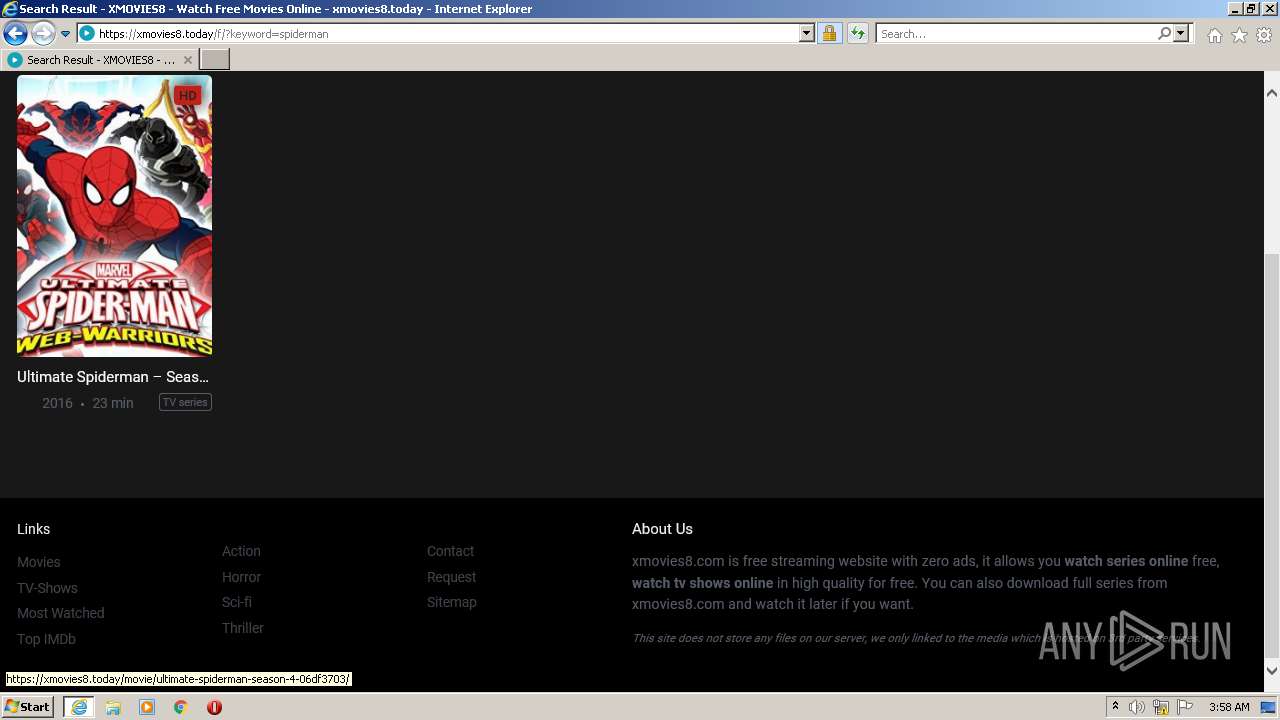Open the TV-Shows footer link
Screen dimensions: 1280x720
click(47, 588)
